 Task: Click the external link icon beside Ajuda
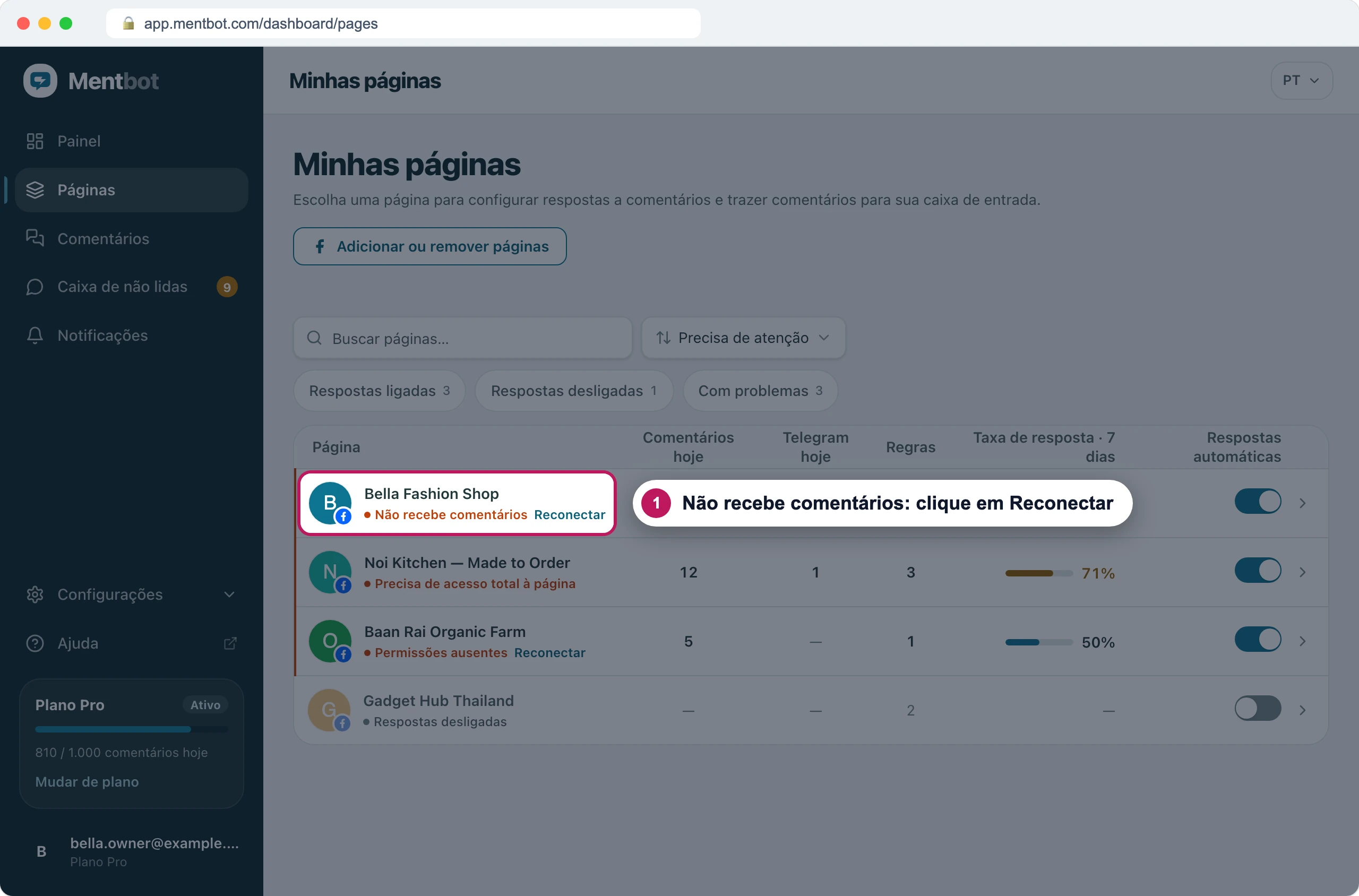[x=230, y=643]
